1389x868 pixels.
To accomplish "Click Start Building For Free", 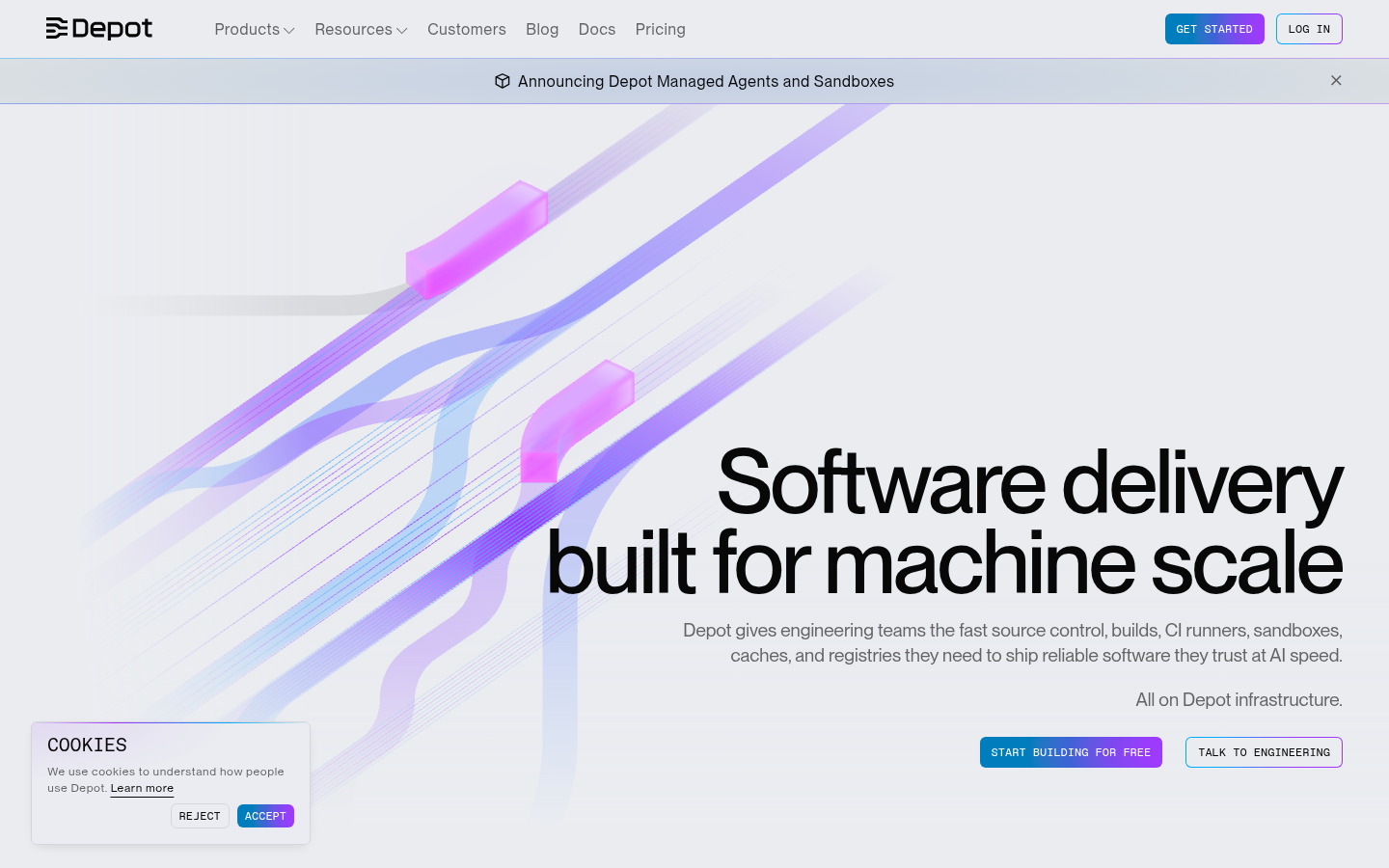I will tap(1071, 752).
